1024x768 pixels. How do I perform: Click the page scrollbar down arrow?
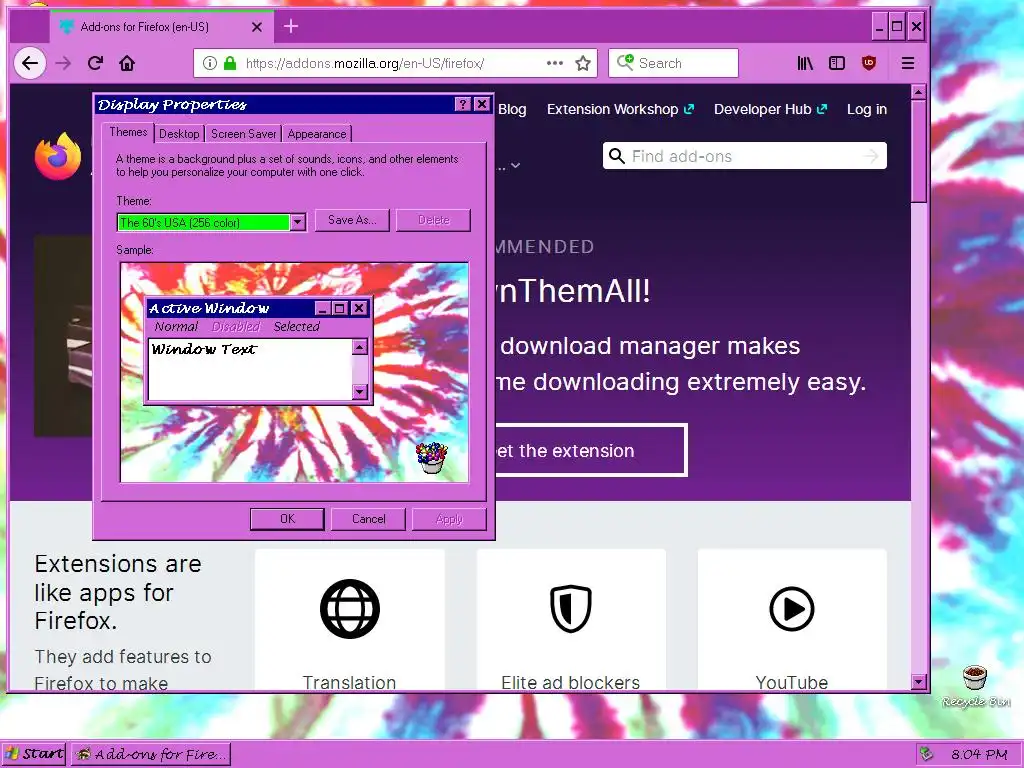tap(918, 682)
